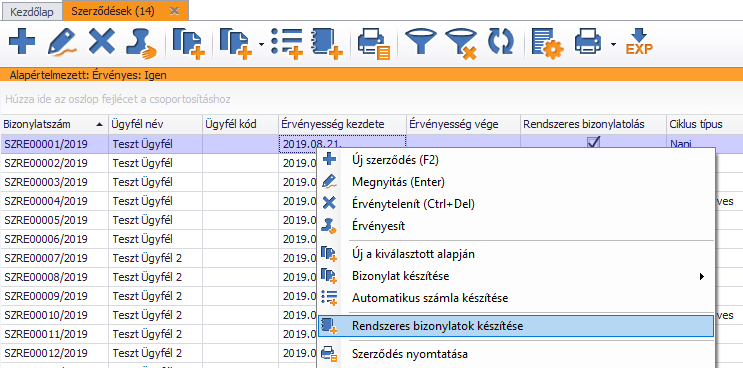Click the list settings gear toolbar icon
Screen dimensions: 743x368
click(547, 44)
